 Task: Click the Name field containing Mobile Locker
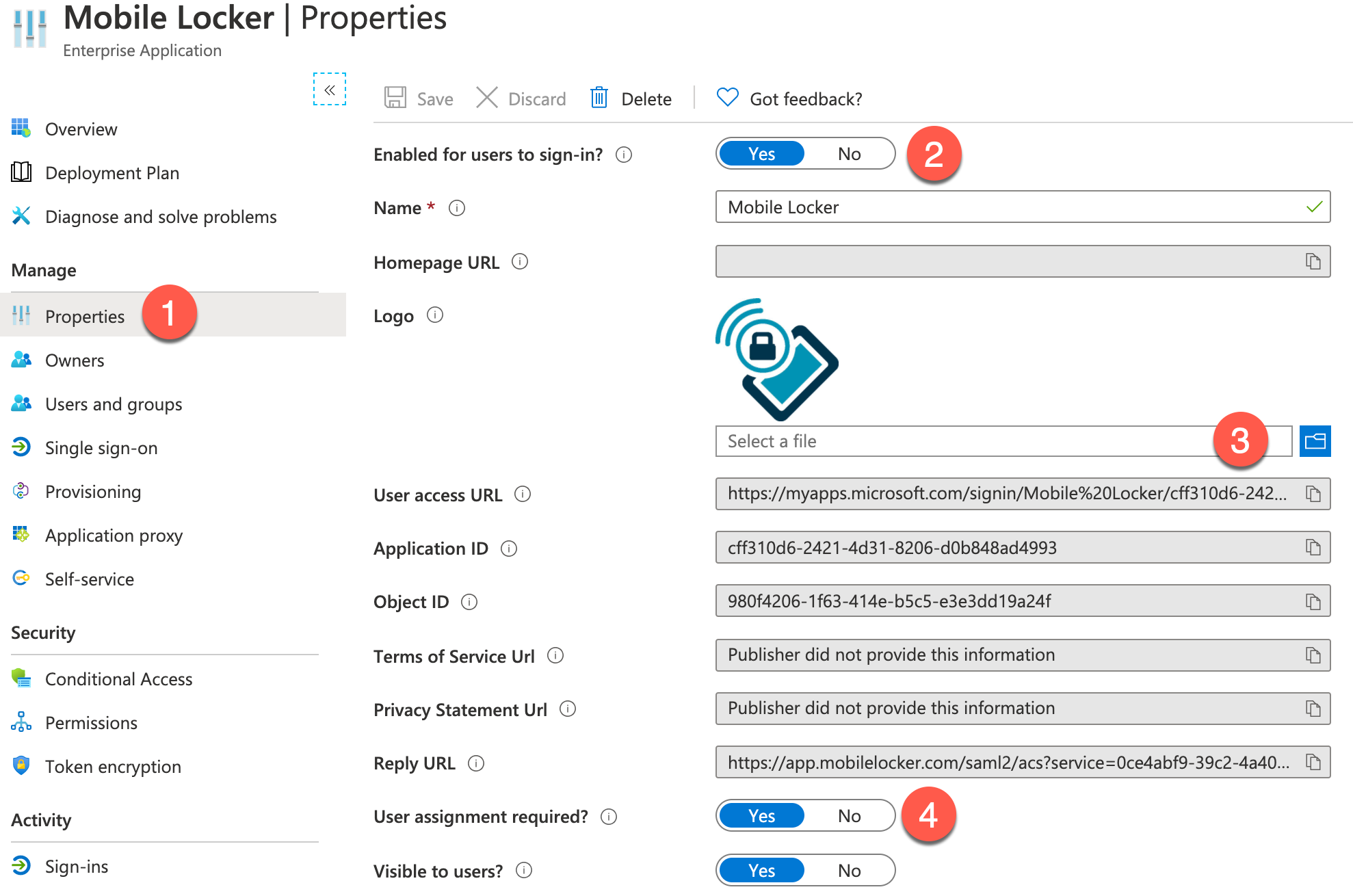[1023, 207]
